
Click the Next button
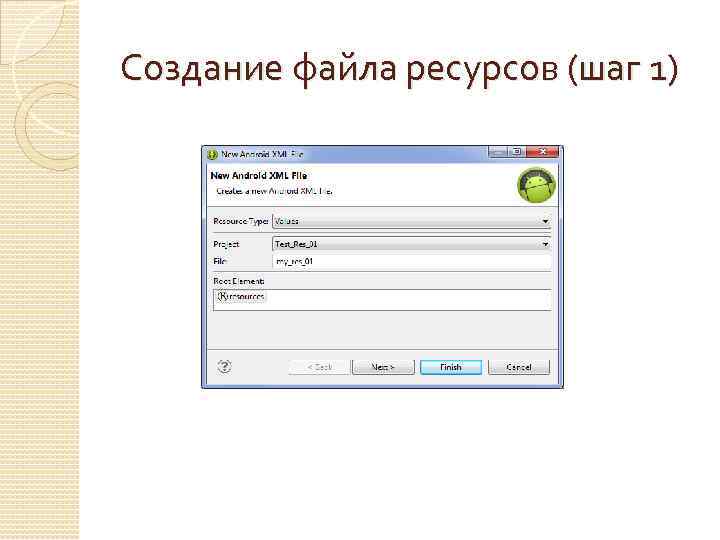tap(383, 367)
